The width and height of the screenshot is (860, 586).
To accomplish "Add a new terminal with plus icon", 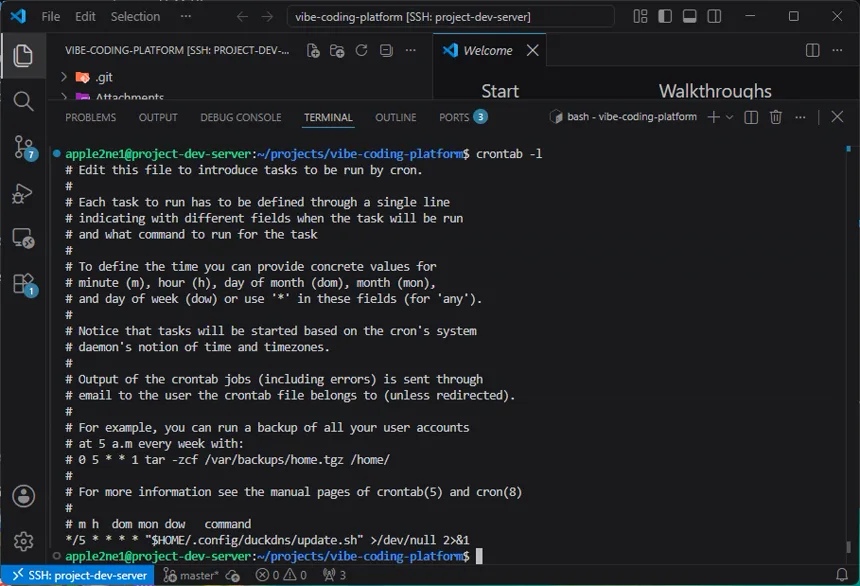I will pos(714,117).
